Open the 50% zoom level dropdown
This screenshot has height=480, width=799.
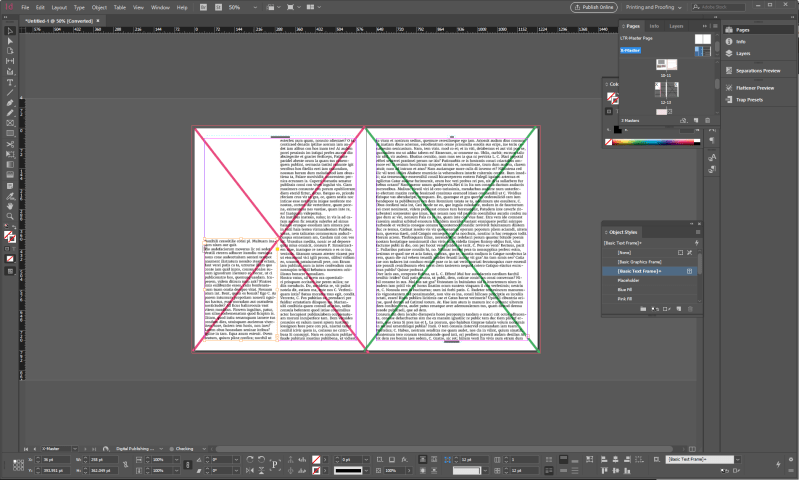pos(255,8)
